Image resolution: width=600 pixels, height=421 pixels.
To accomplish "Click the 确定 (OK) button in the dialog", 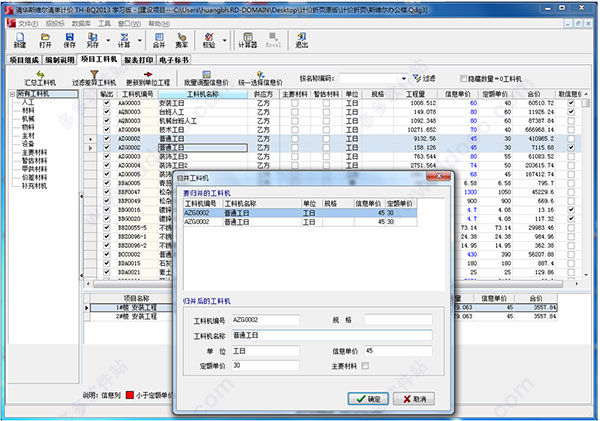I will [368, 399].
